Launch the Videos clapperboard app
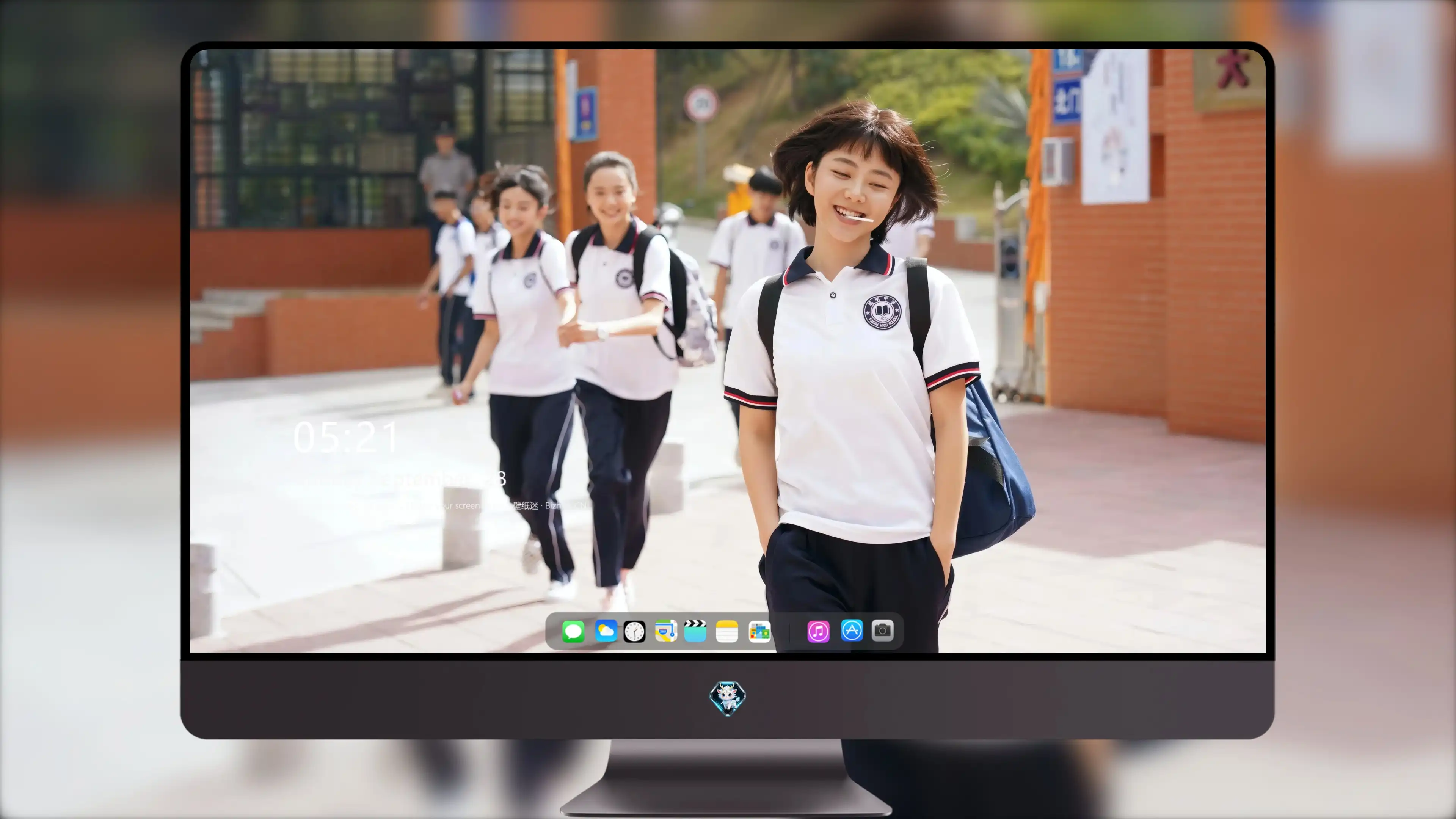Screen dimensions: 1456x819 pos(695,631)
